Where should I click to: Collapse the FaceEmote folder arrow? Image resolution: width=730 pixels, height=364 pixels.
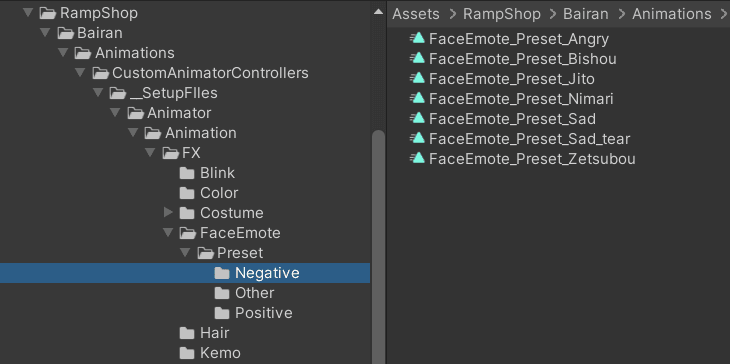click(168, 233)
